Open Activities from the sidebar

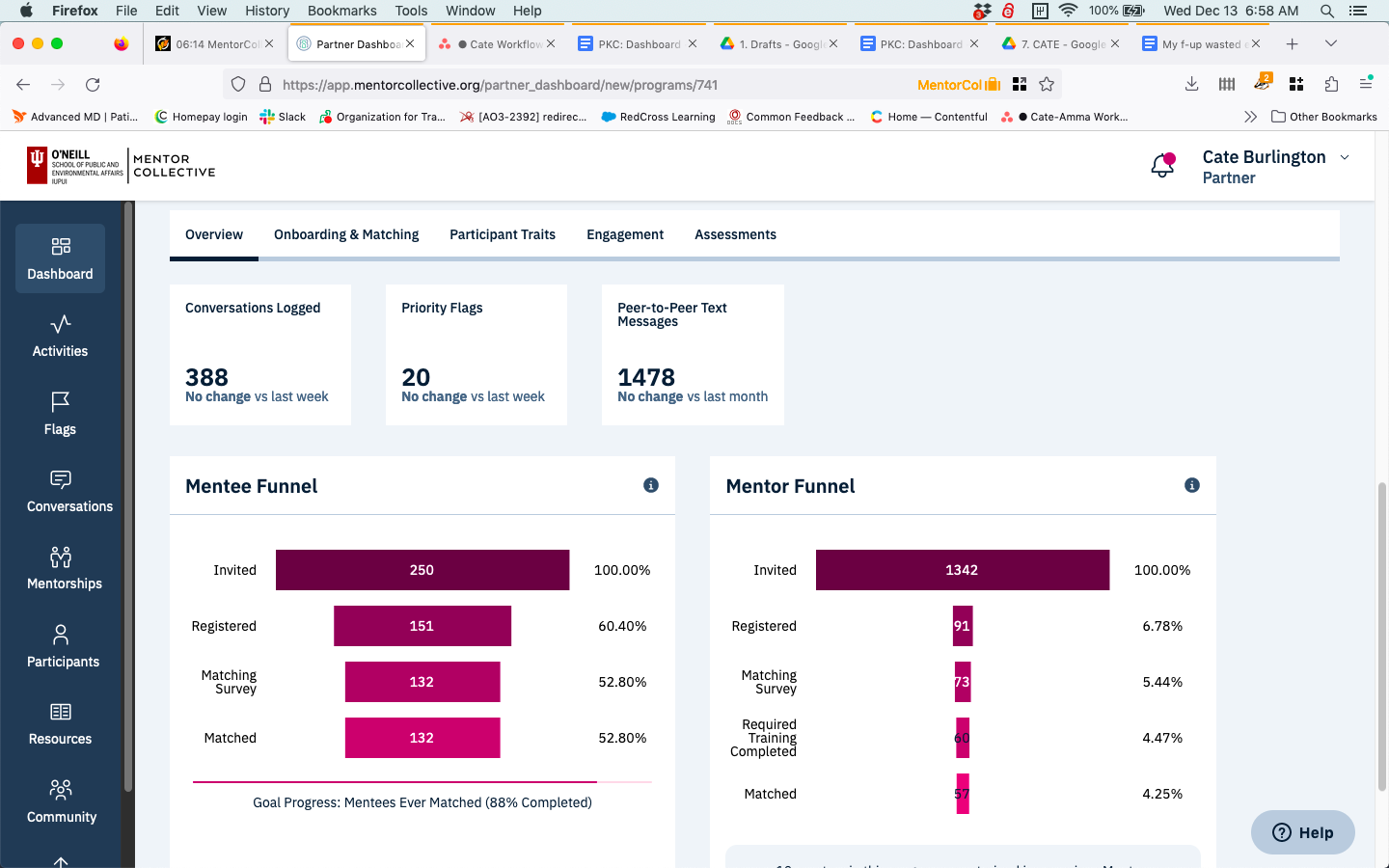click(60, 336)
